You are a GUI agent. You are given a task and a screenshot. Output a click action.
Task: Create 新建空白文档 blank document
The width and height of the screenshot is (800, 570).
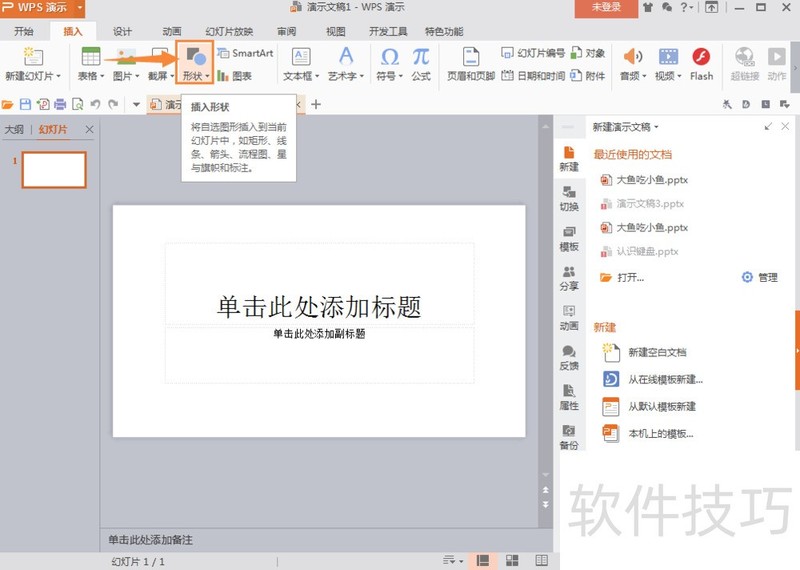(x=645, y=352)
